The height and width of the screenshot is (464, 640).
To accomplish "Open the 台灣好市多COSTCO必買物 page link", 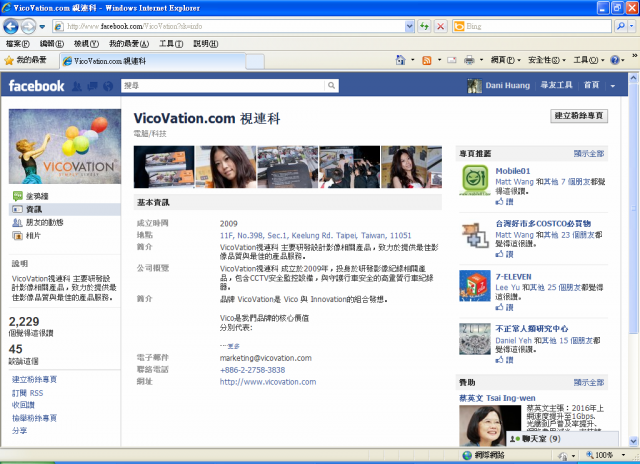I will (x=543, y=223).
